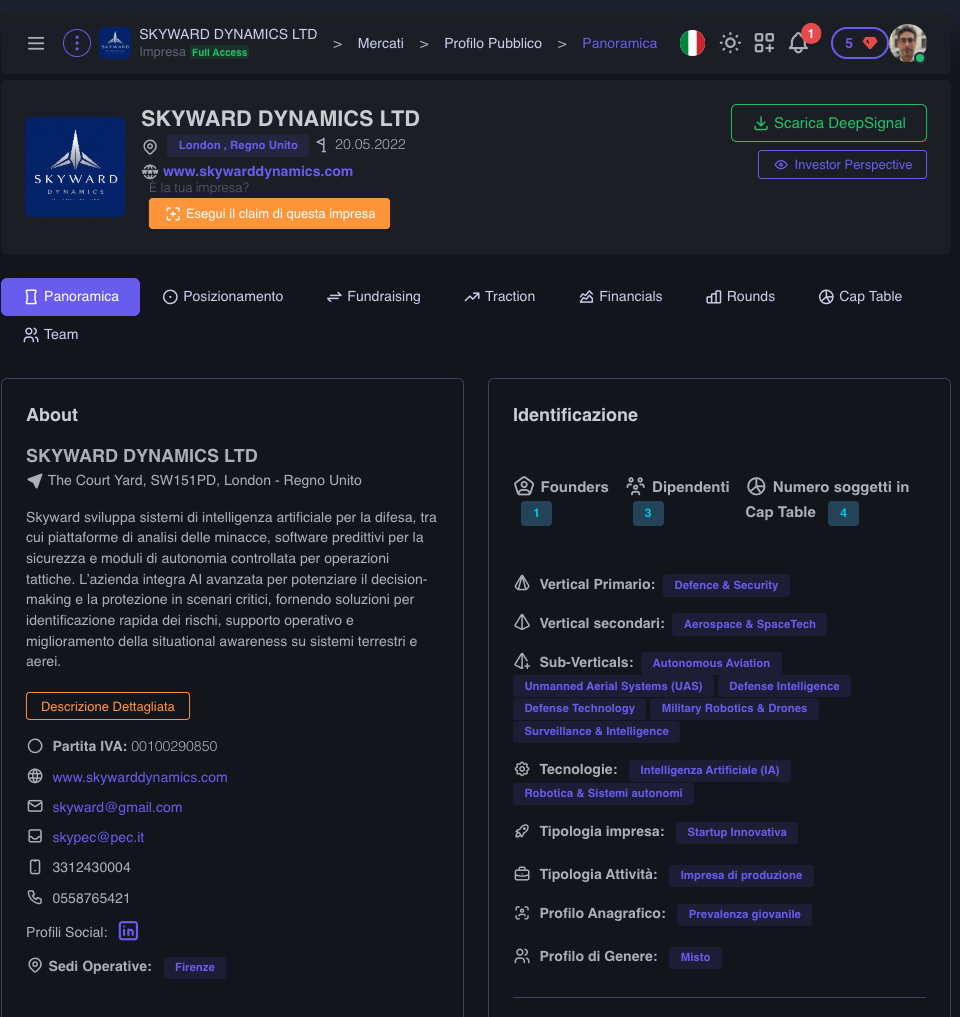
Task: Toggle light mode with sun icon
Action: coord(730,43)
